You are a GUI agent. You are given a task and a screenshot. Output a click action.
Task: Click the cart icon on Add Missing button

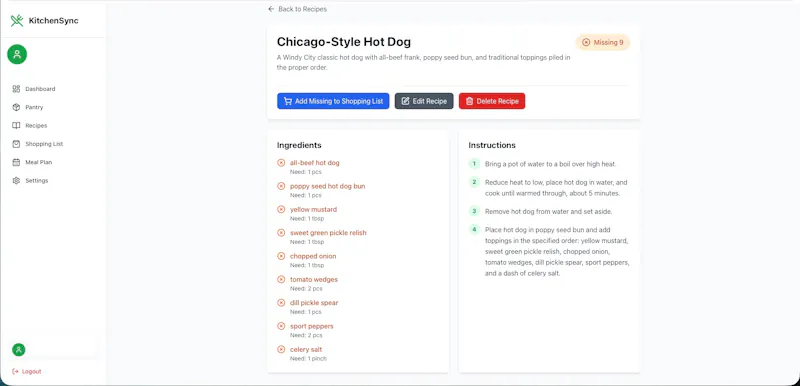click(x=288, y=101)
